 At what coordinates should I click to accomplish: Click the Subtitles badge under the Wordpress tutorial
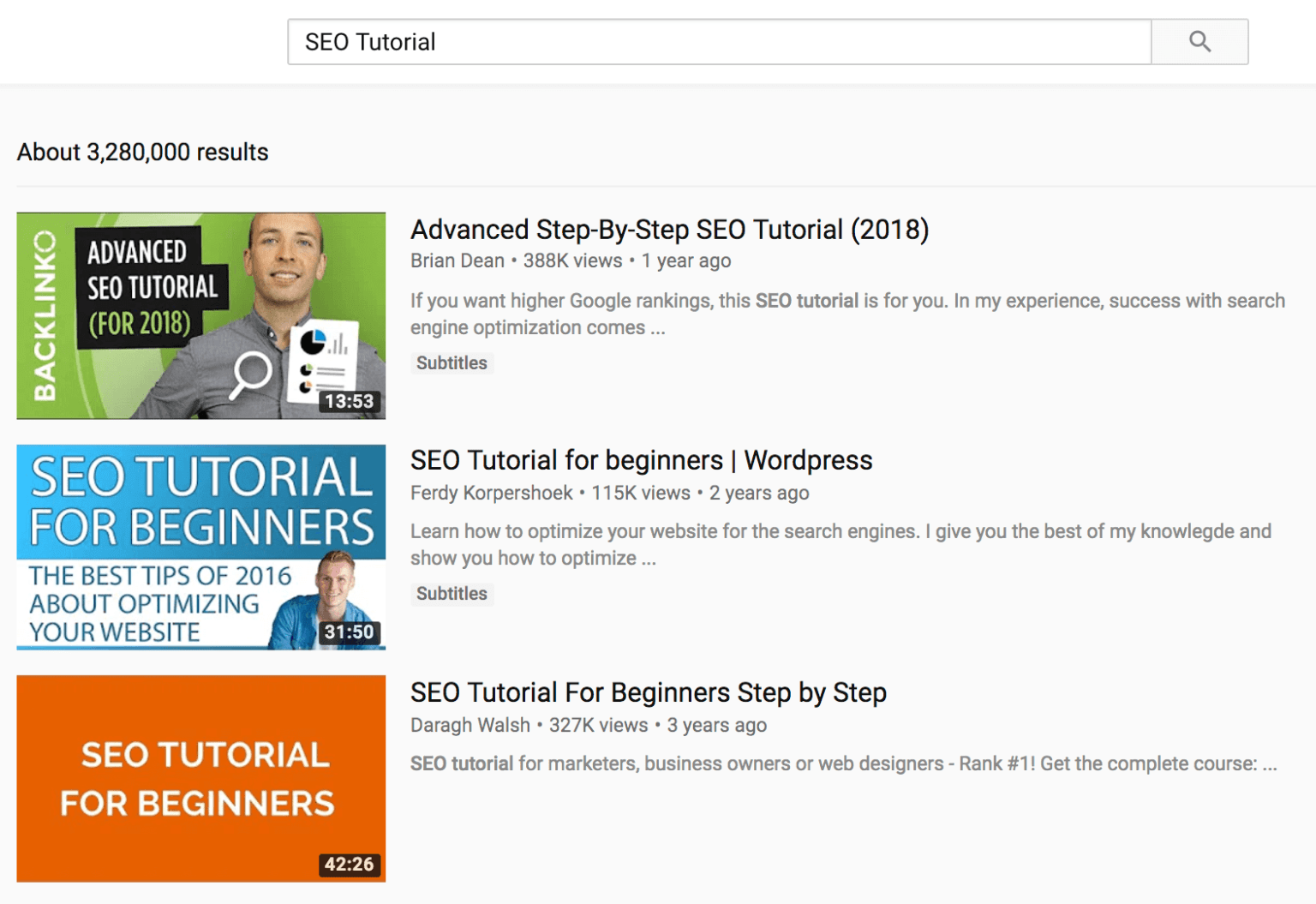click(x=452, y=593)
